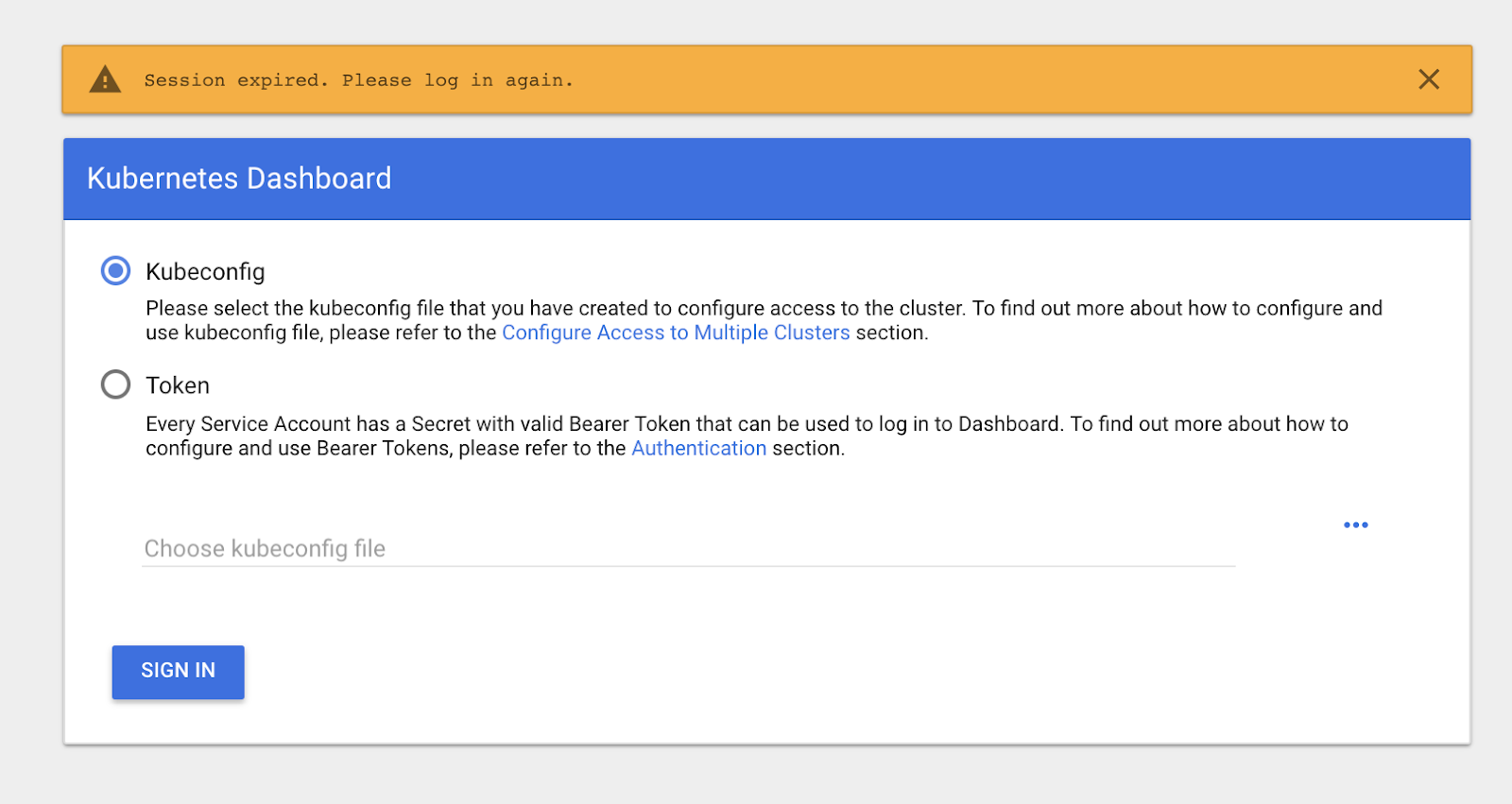
Task: Click the three-dot browse file icon
Action: pyautogui.click(x=1355, y=525)
